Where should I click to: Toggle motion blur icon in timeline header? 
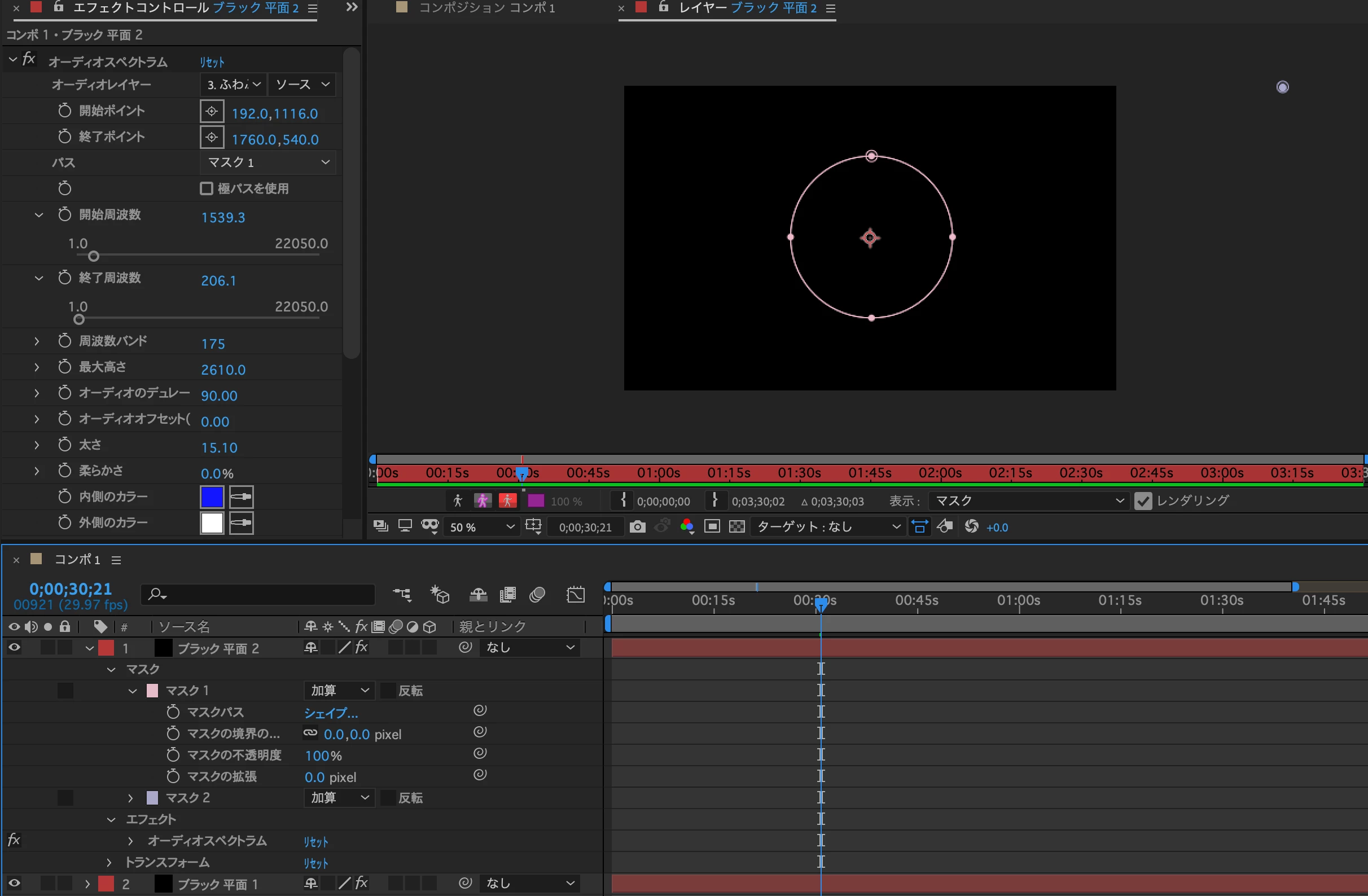(537, 595)
